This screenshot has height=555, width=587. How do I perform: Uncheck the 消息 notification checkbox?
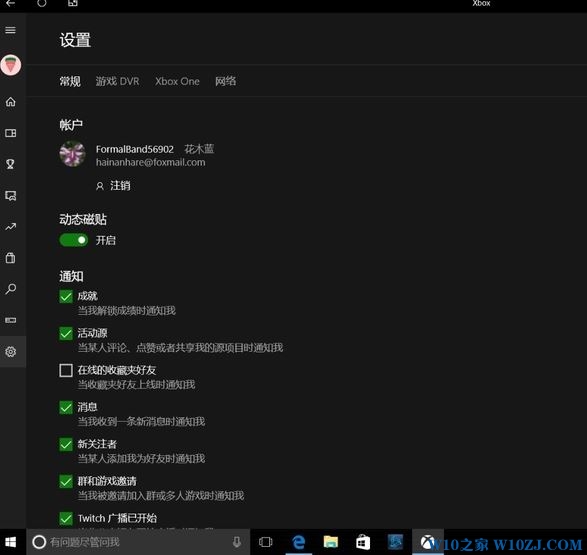pyautogui.click(x=66, y=408)
